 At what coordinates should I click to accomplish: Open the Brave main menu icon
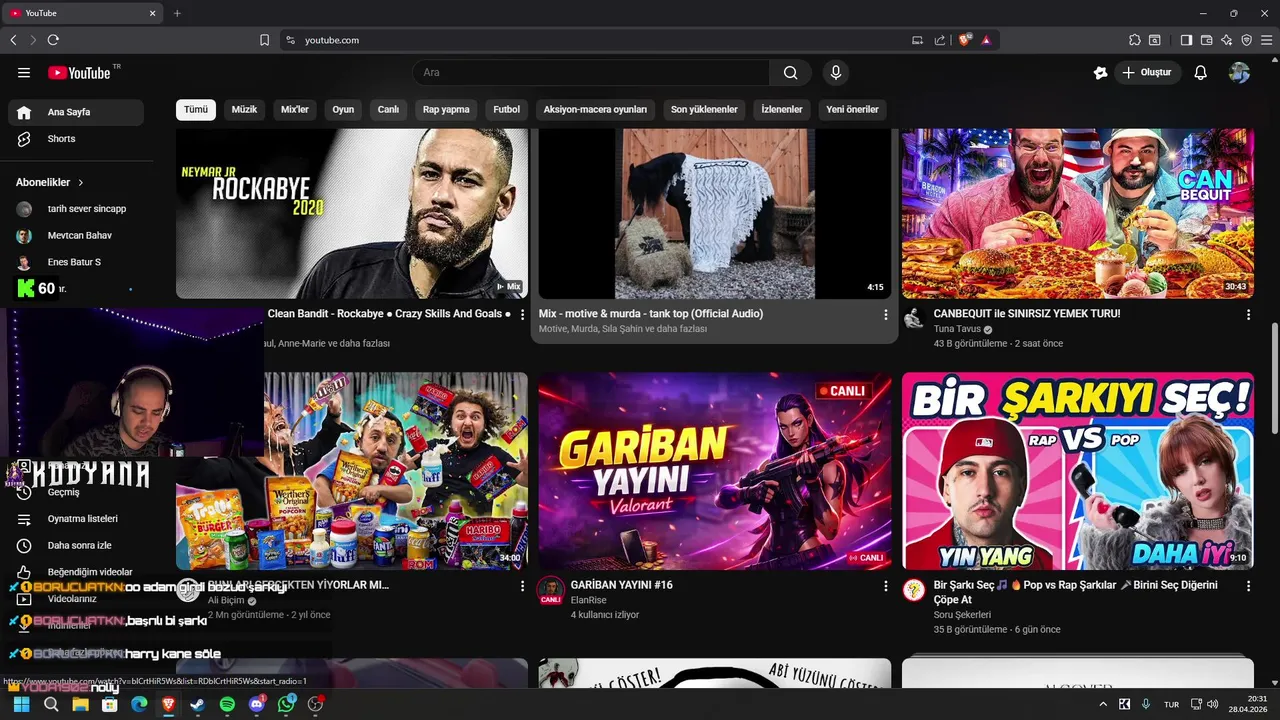[1267, 40]
